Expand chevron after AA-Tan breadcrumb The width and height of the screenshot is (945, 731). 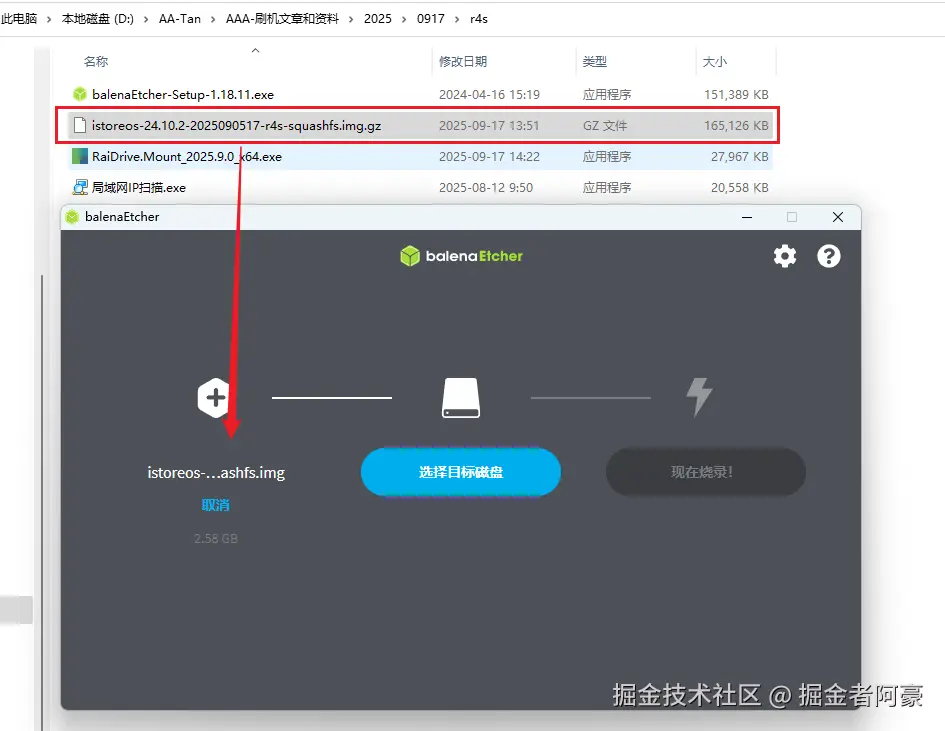[x=213, y=19]
